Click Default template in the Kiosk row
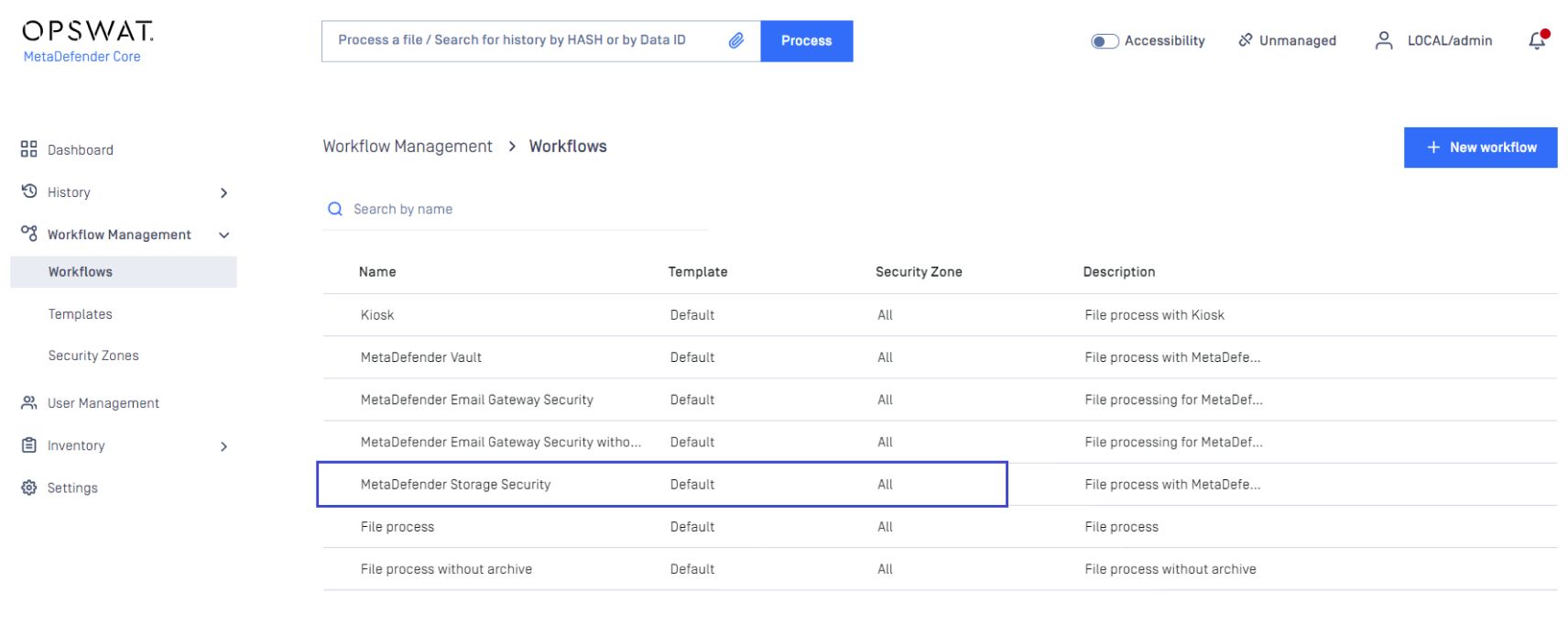This screenshot has height=625, width=1568. [x=692, y=315]
